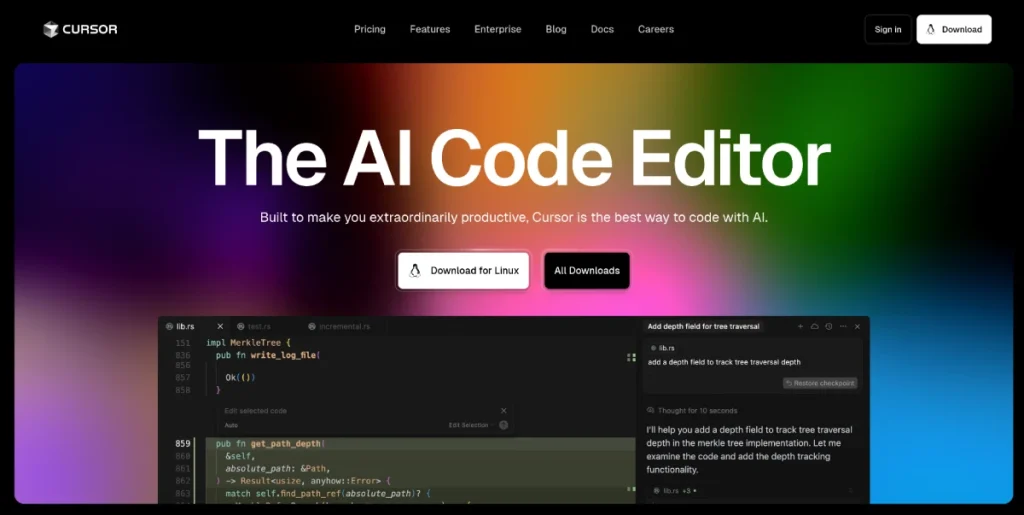Open the Features nav item
The height and width of the screenshot is (515, 1024).
(430, 29)
